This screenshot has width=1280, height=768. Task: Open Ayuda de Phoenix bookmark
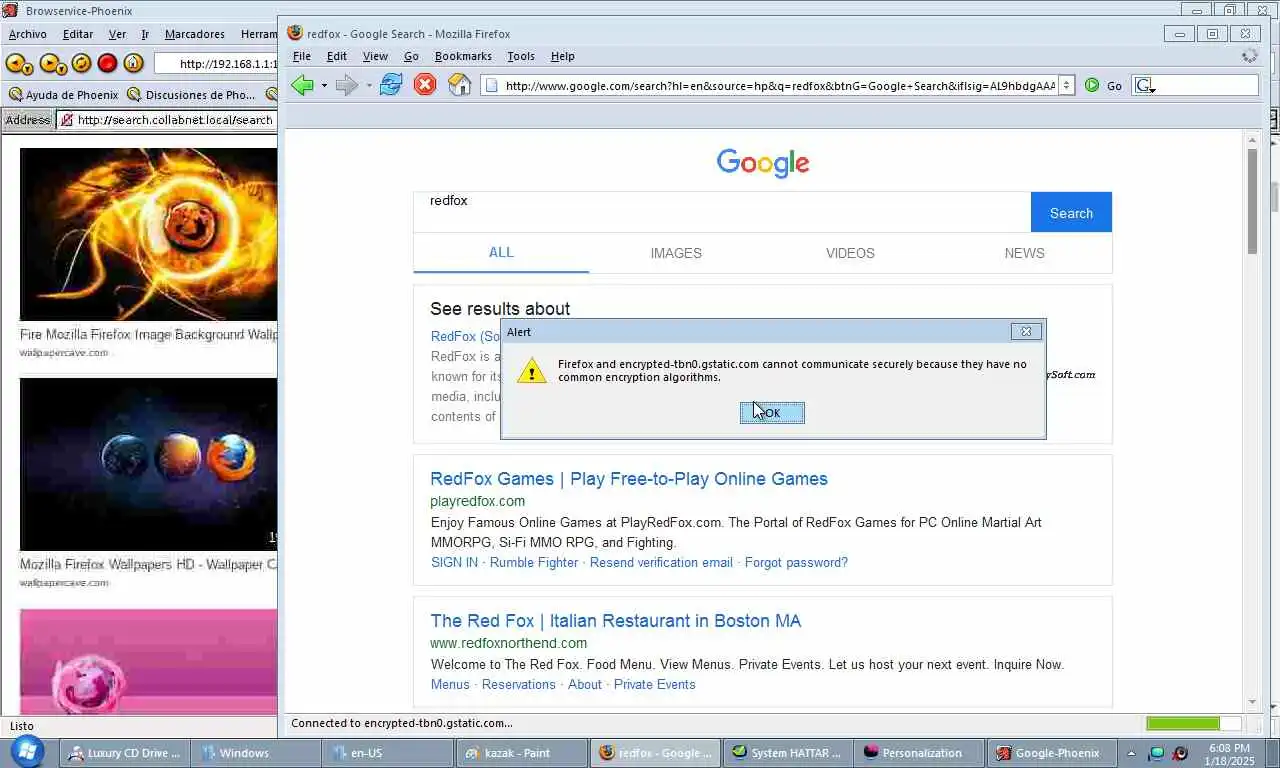pyautogui.click(x=63, y=95)
